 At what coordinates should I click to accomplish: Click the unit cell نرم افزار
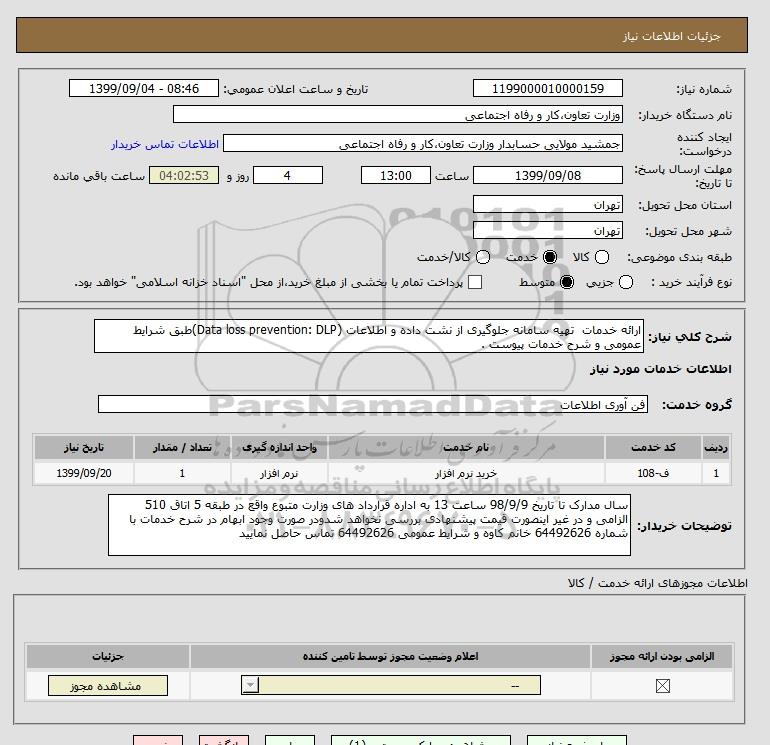click(279, 473)
